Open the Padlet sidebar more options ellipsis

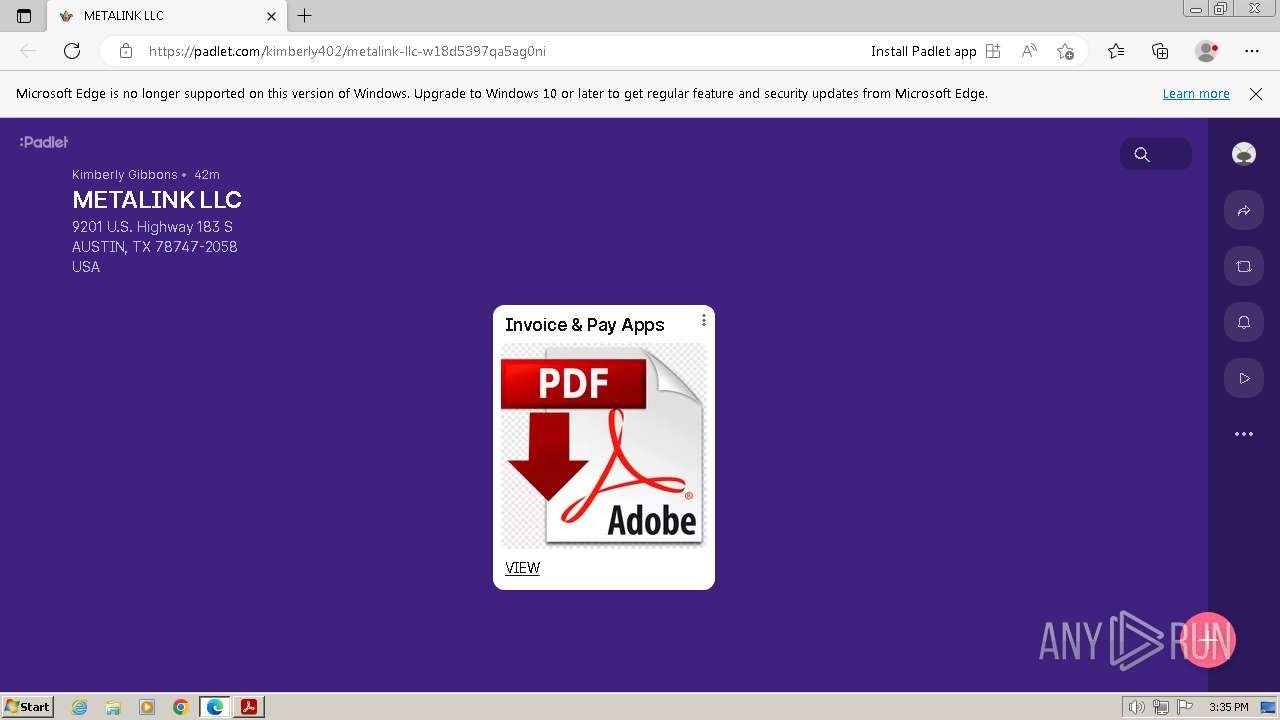(x=1244, y=434)
